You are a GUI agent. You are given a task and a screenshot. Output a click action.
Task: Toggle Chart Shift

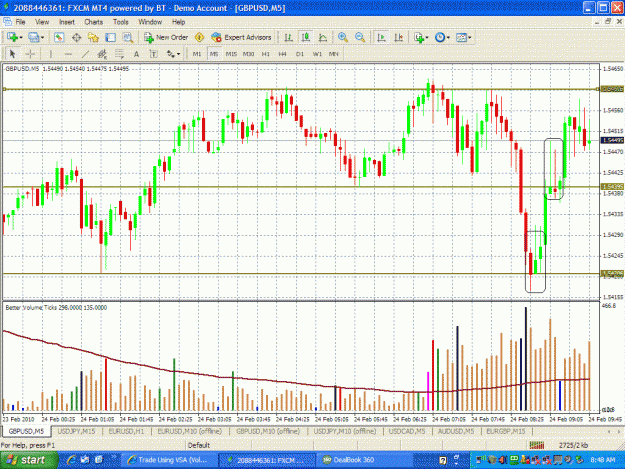(x=398, y=37)
